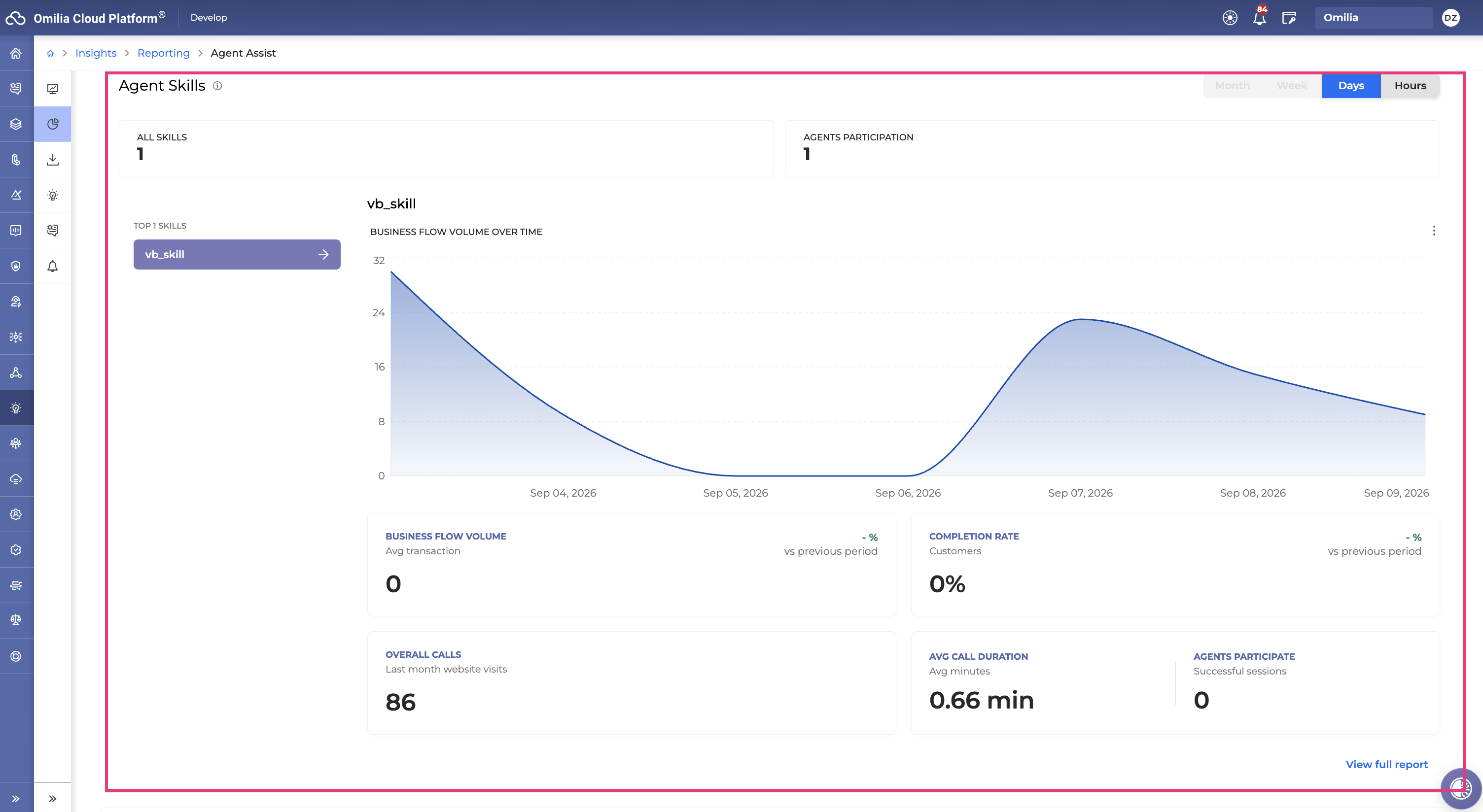This screenshot has height=812, width=1483.
Task: Open the home icon in main sidebar
Action: click(x=16, y=53)
